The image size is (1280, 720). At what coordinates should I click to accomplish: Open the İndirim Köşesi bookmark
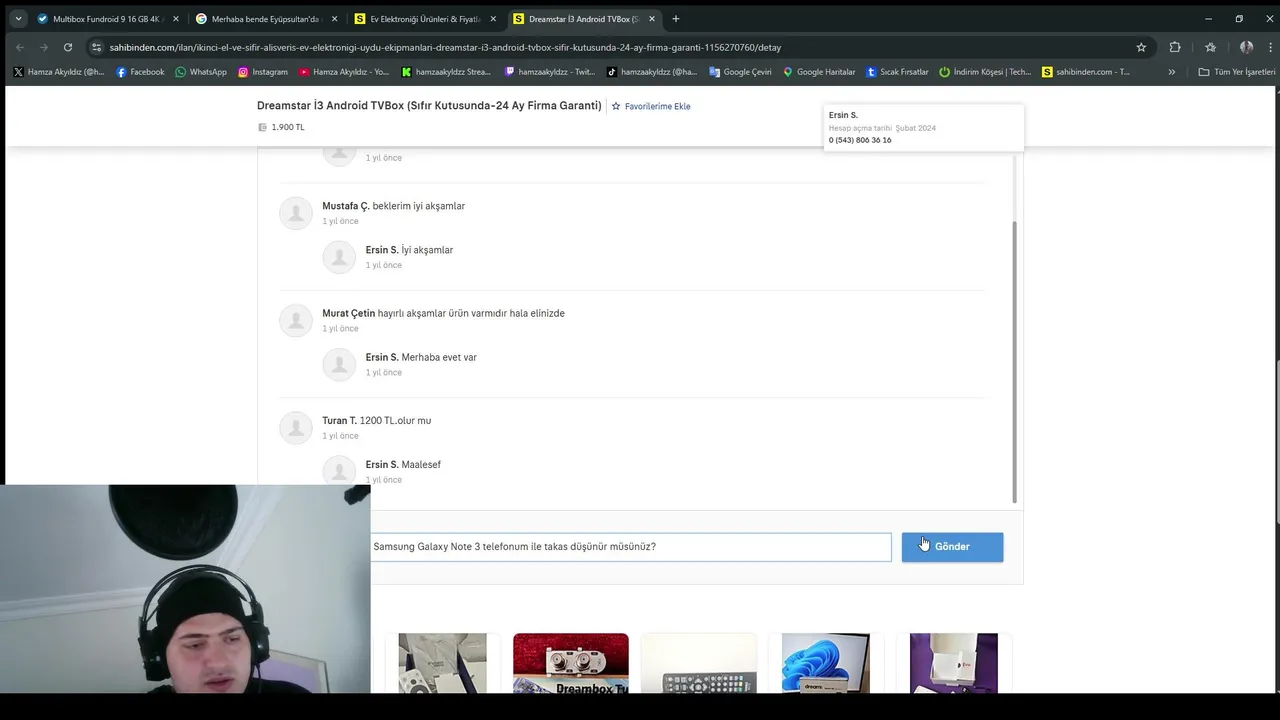[x=985, y=72]
